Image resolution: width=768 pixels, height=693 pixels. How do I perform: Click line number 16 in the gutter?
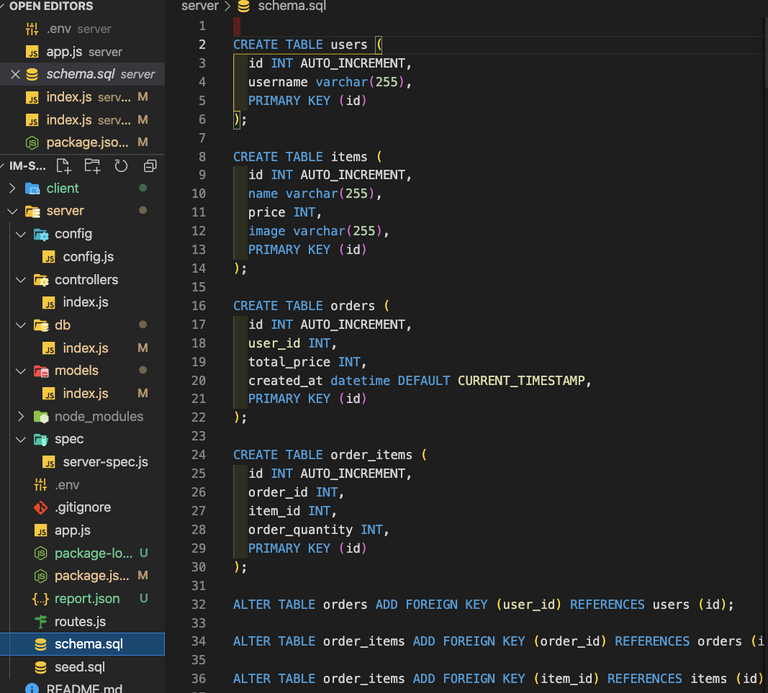(198, 306)
